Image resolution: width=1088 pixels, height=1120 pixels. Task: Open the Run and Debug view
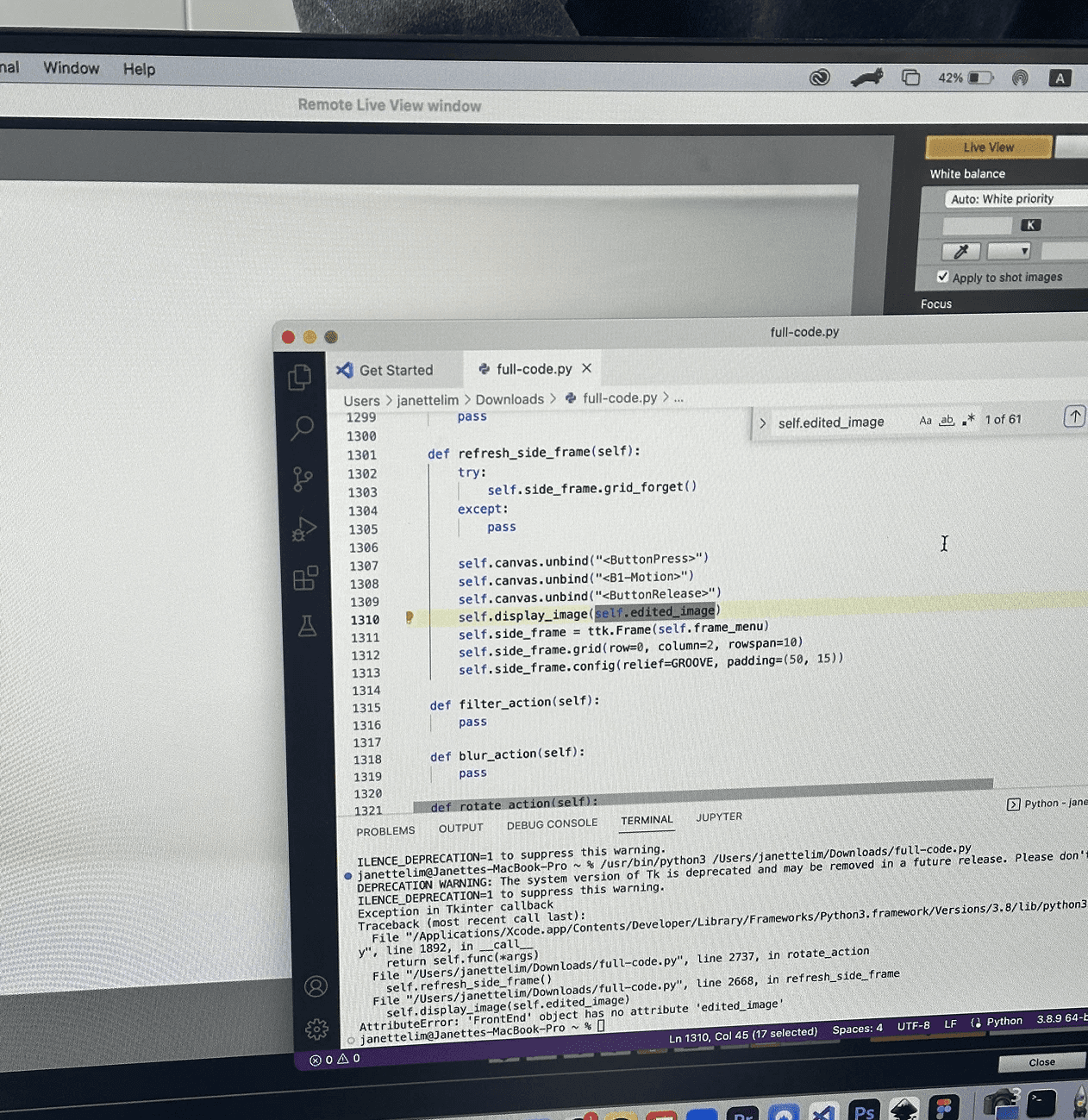click(304, 529)
